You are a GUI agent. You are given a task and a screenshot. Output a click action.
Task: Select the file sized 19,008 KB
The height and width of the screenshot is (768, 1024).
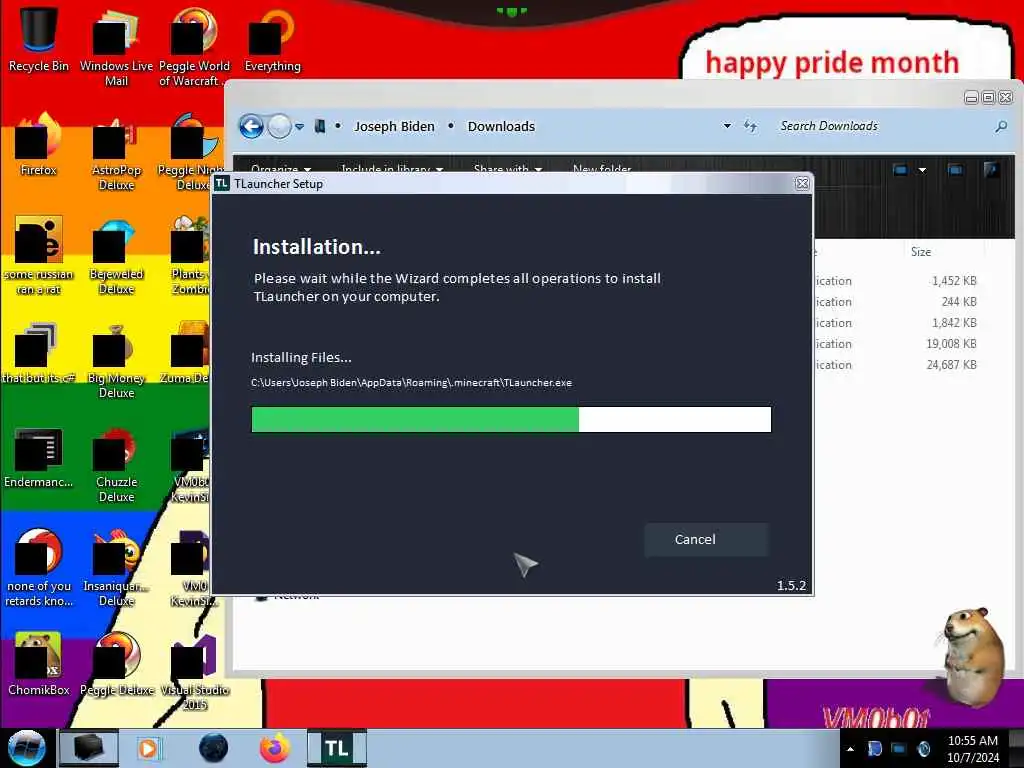click(x=952, y=344)
